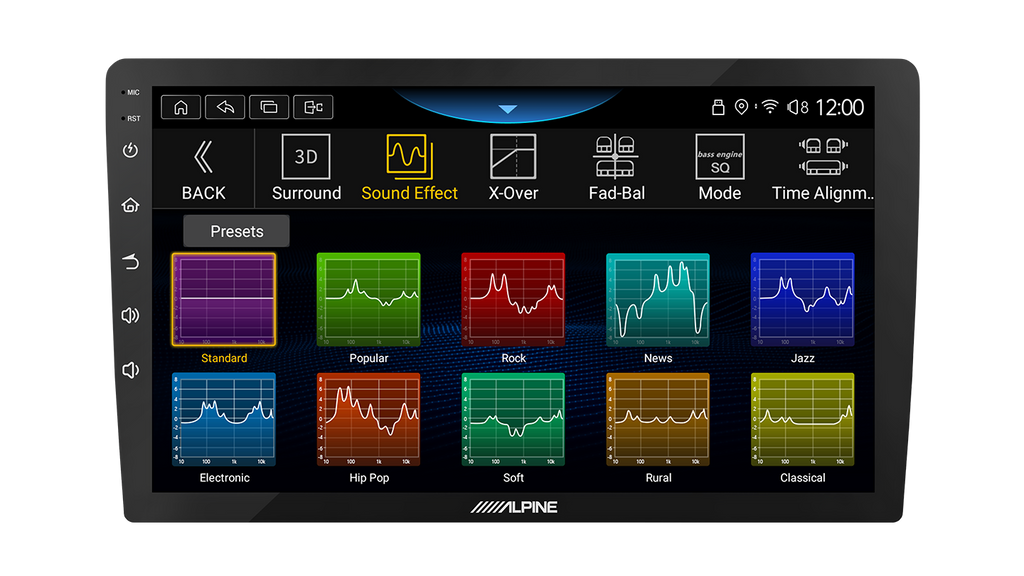Image resolution: width=1024 pixels, height=576 pixels.
Task: Go BACK using the double chevron
Action: point(203,169)
